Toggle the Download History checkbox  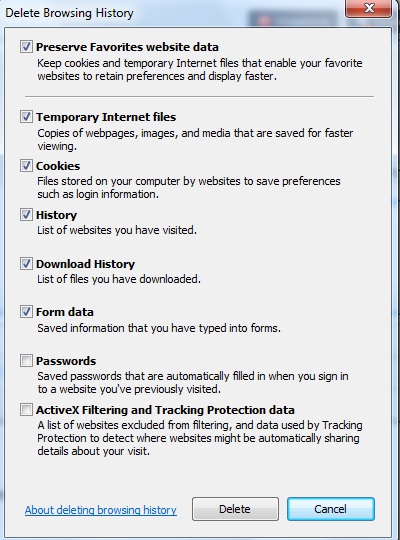click(26, 263)
